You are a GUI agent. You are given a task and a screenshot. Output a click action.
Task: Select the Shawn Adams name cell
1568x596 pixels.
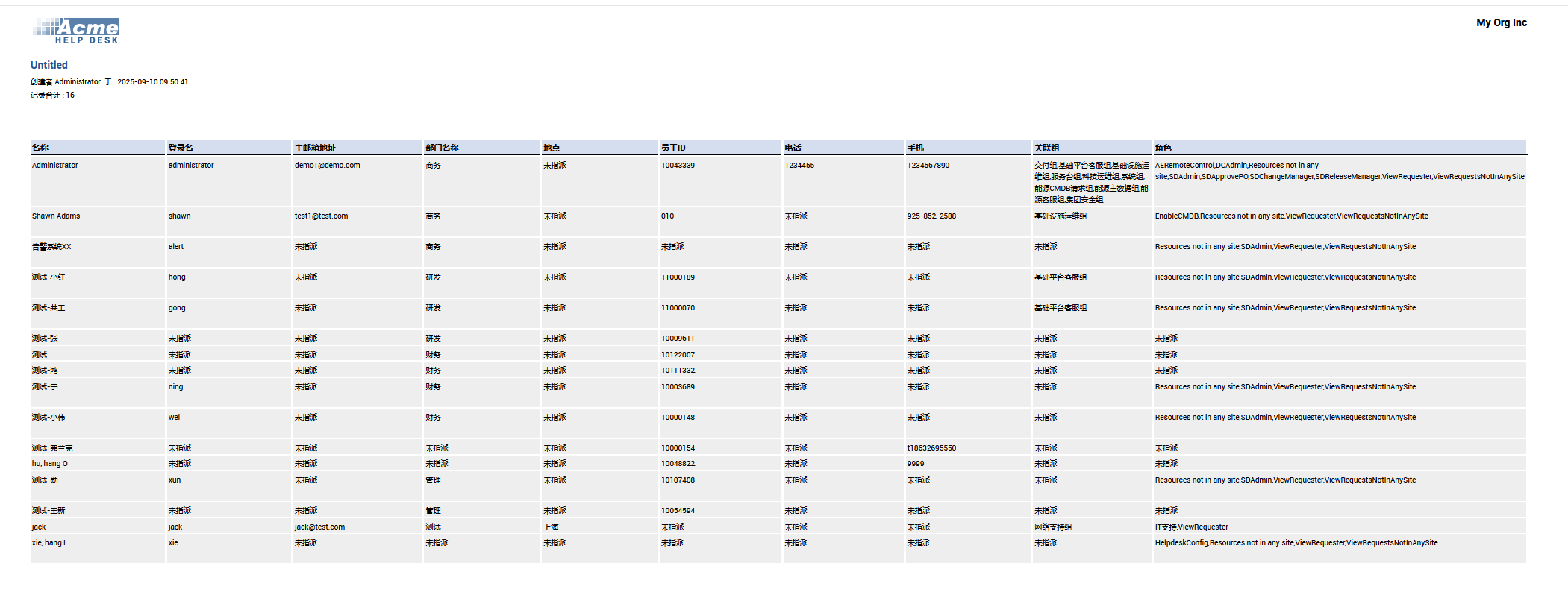pos(56,216)
